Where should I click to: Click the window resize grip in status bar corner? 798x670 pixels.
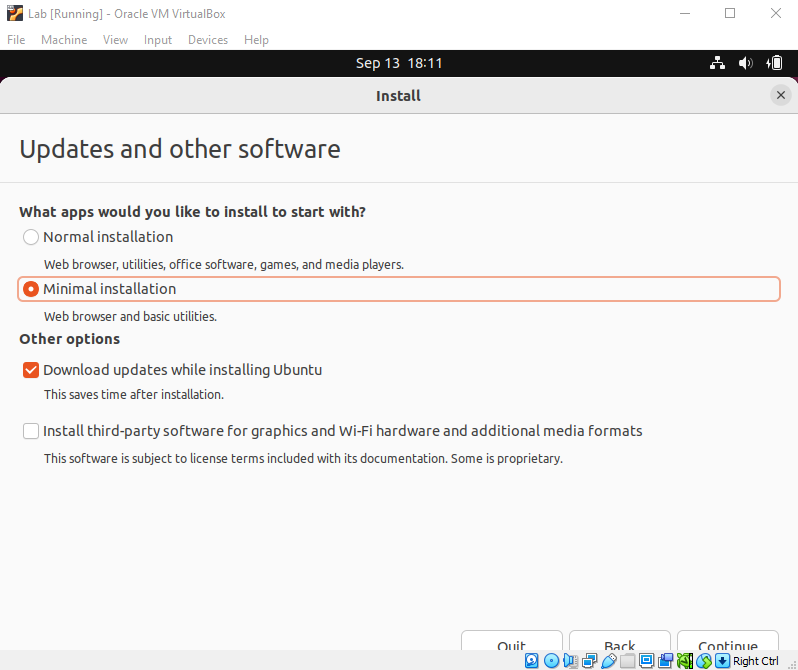click(791, 663)
